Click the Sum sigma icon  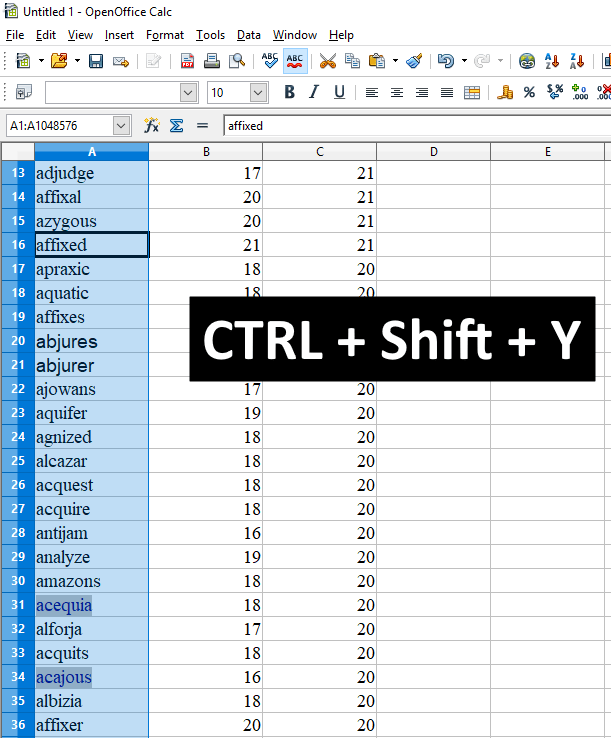[x=177, y=126]
